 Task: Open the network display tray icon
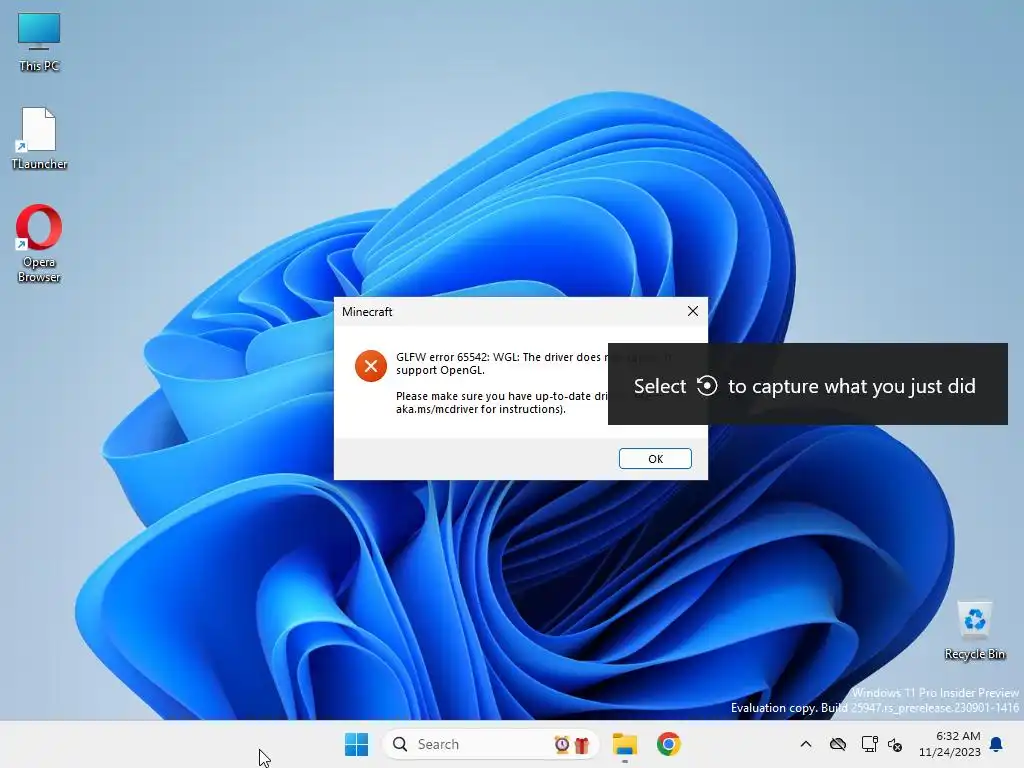click(869, 744)
